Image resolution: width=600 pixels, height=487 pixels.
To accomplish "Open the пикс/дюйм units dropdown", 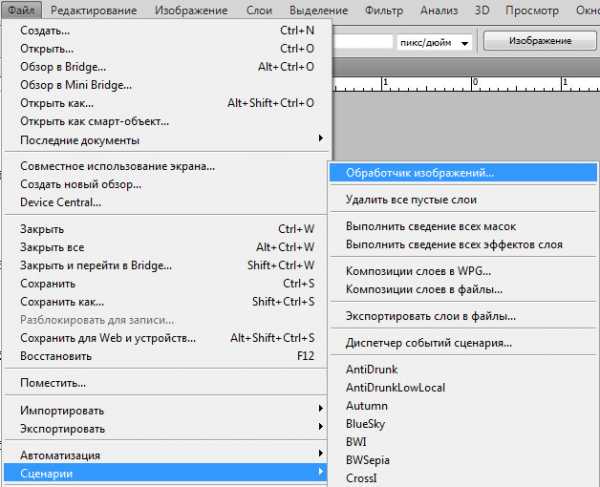I will click(434, 42).
